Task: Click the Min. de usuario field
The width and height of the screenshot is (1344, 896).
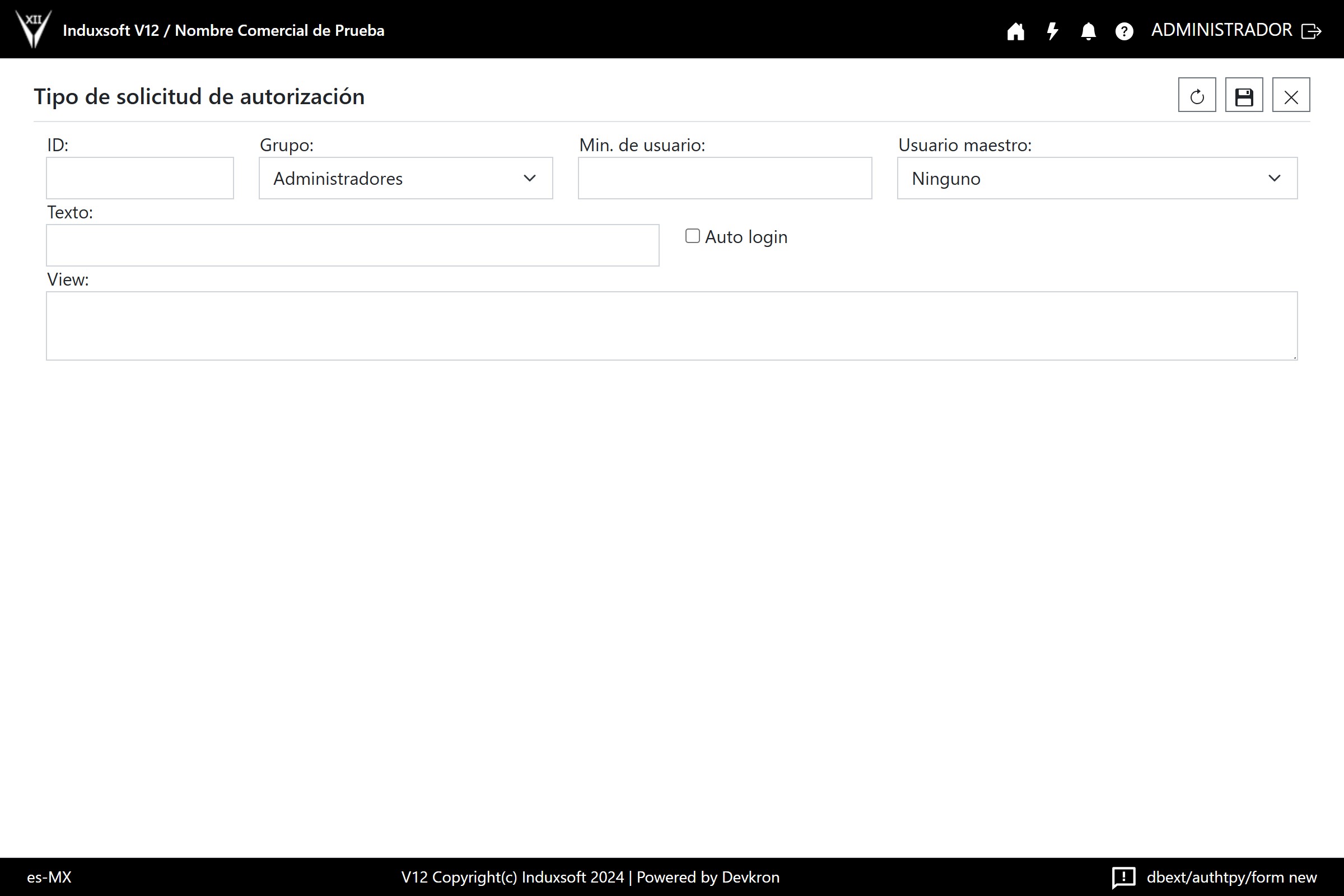Action: click(x=724, y=178)
